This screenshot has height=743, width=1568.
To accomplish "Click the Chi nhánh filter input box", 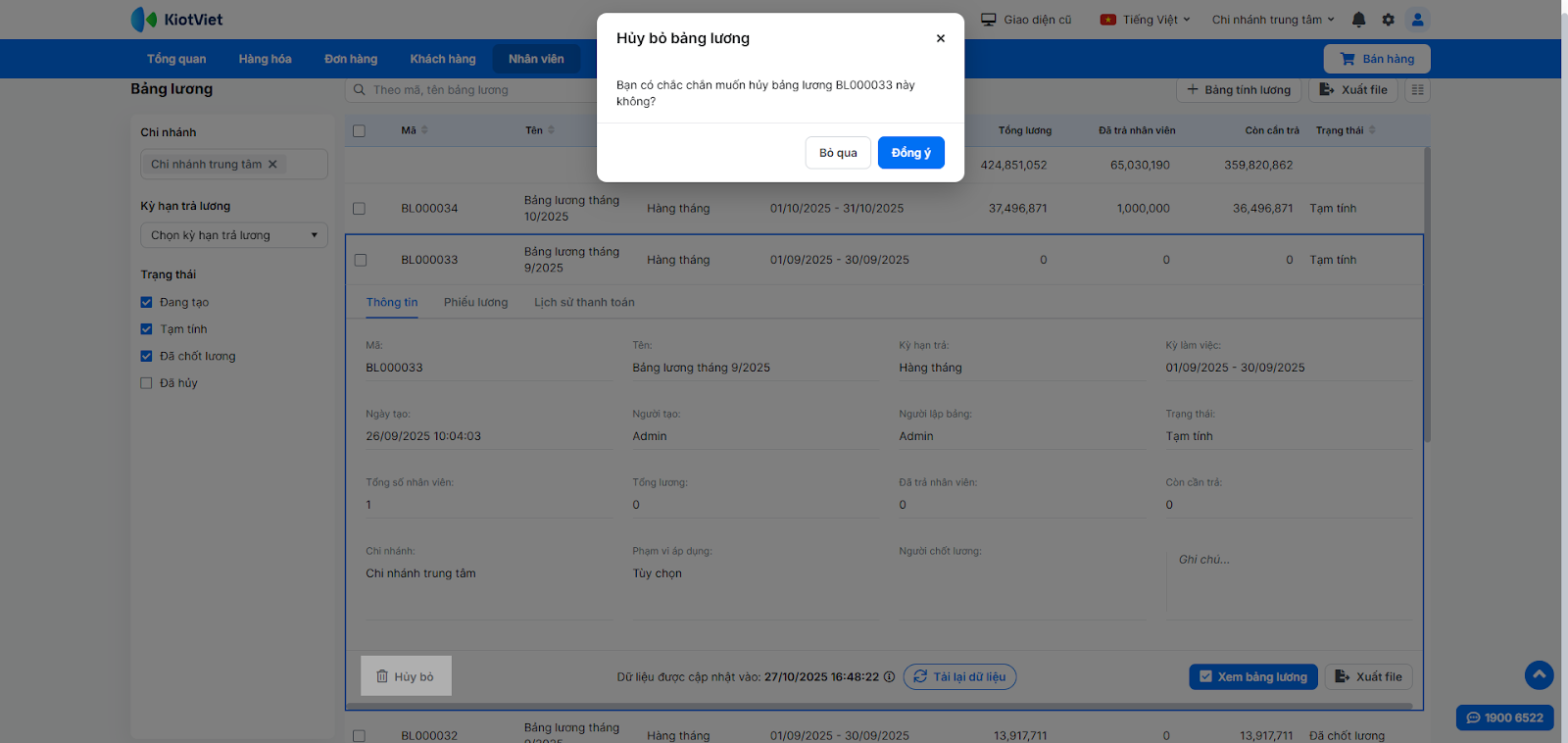I will [x=233, y=165].
